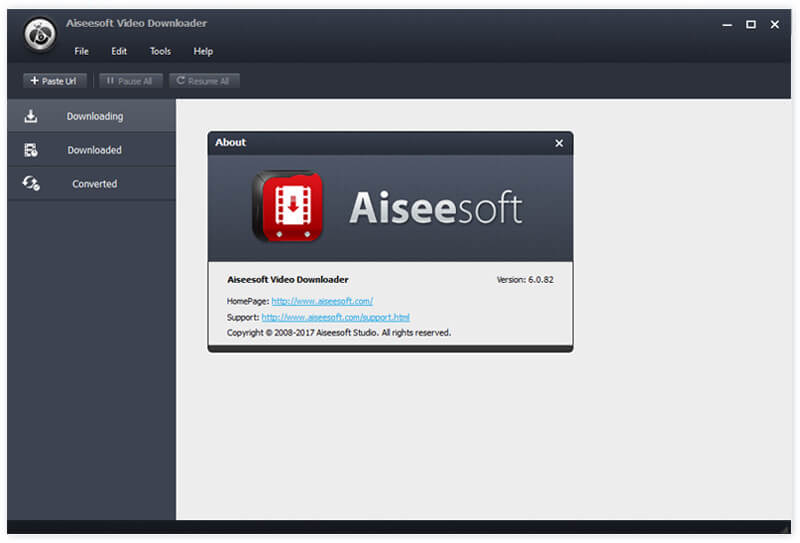800x543 pixels.
Task: Open the Help menu
Action: pyautogui.click(x=203, y=51)
